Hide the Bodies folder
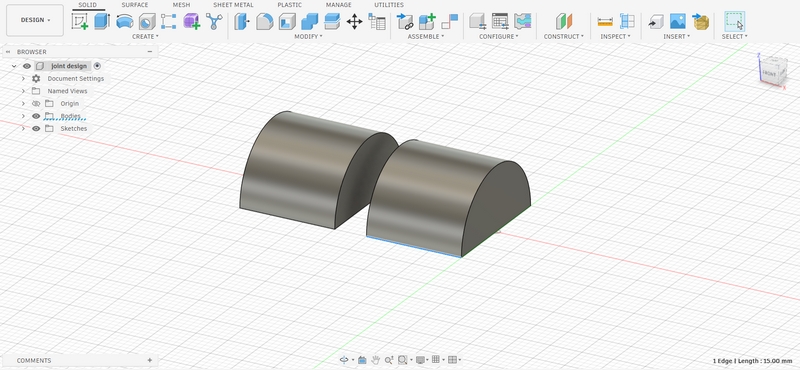This screenshot has width=800, height=370. 36,116
